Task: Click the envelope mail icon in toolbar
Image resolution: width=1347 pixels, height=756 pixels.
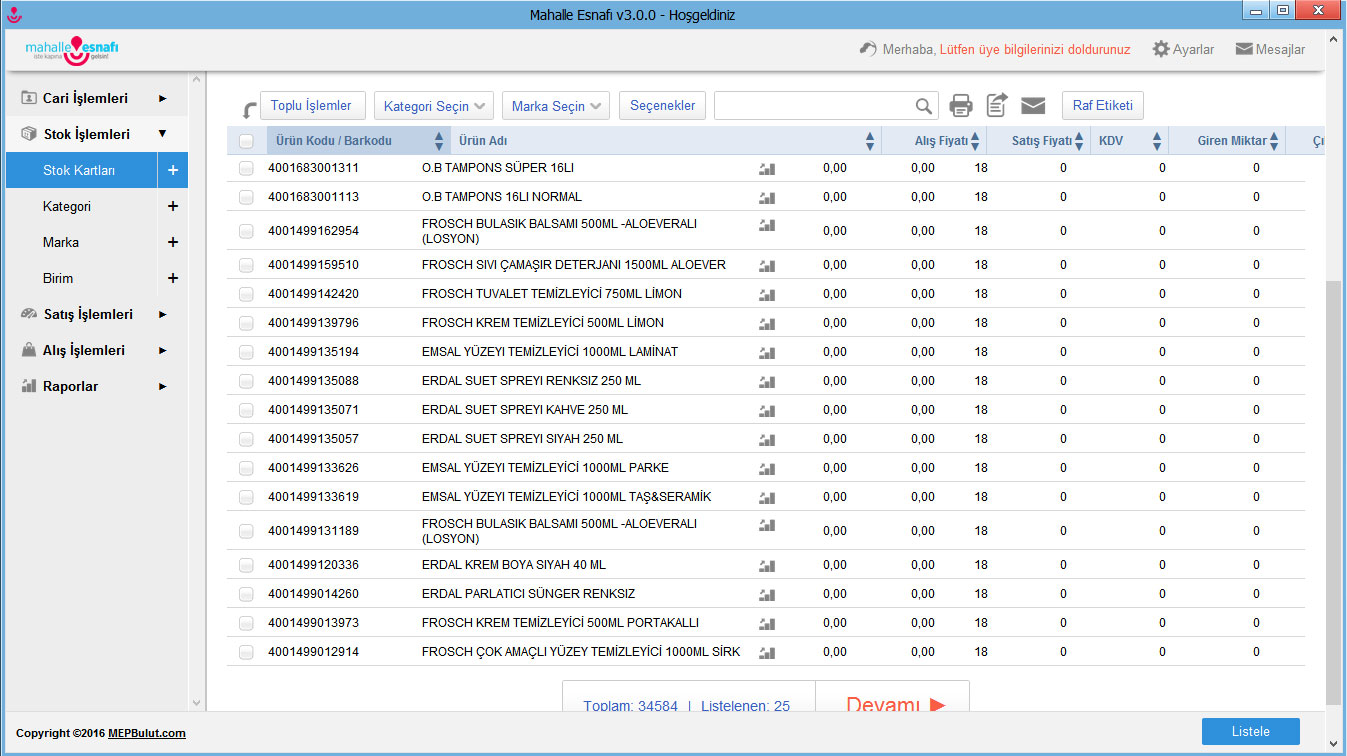Action: tap(1033, 105)
